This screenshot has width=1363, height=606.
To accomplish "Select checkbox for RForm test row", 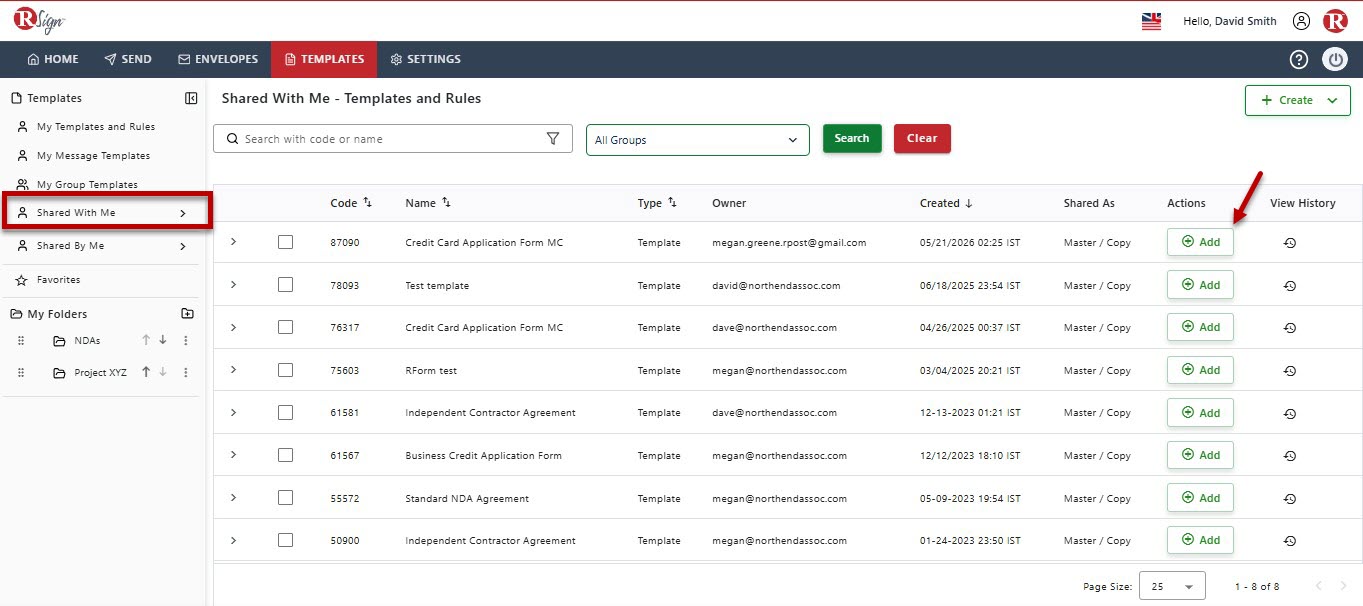I will coord(286,370).
